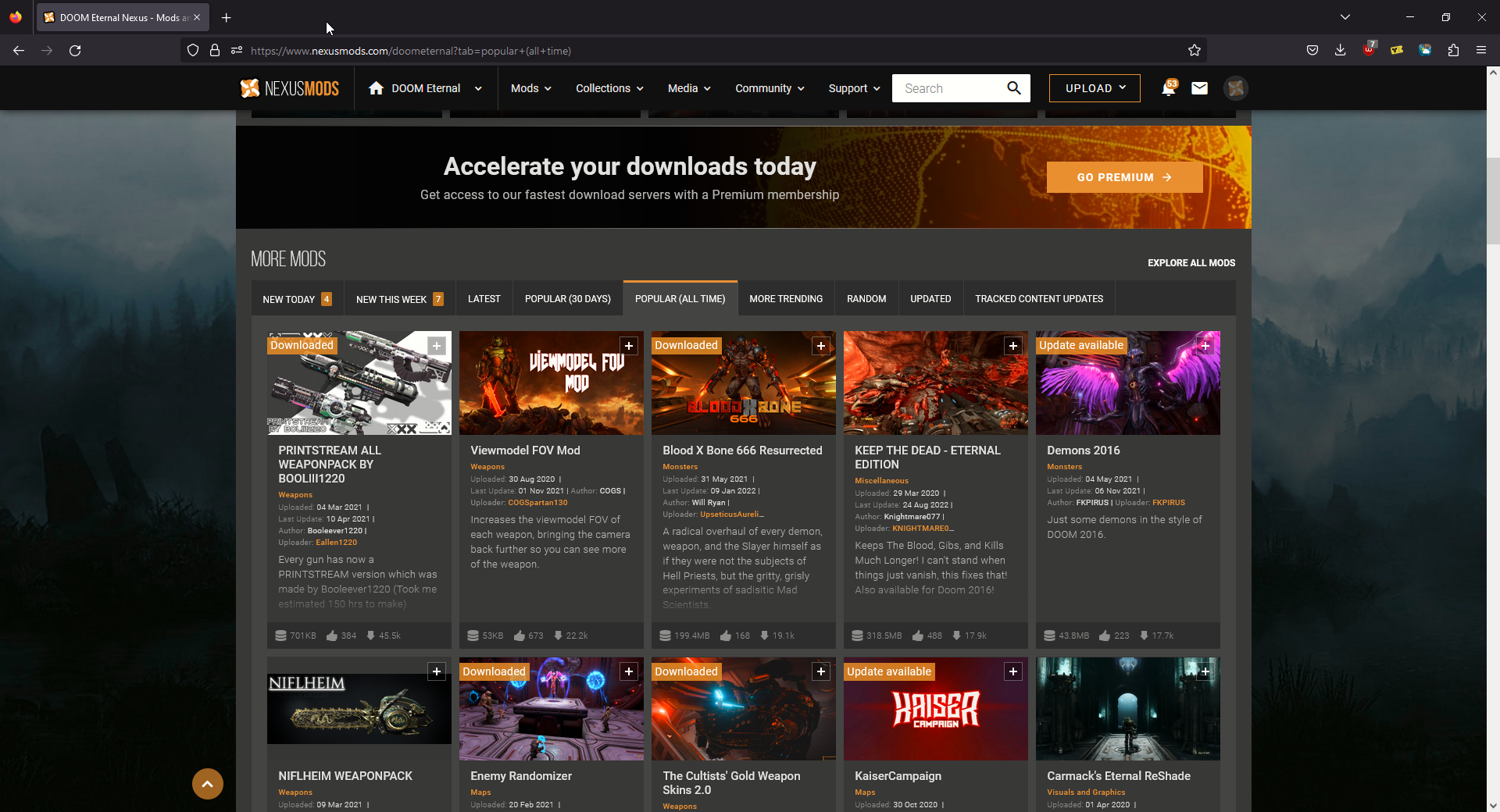
Task: Switch to the More Trending tab
Action: point(786,299)
